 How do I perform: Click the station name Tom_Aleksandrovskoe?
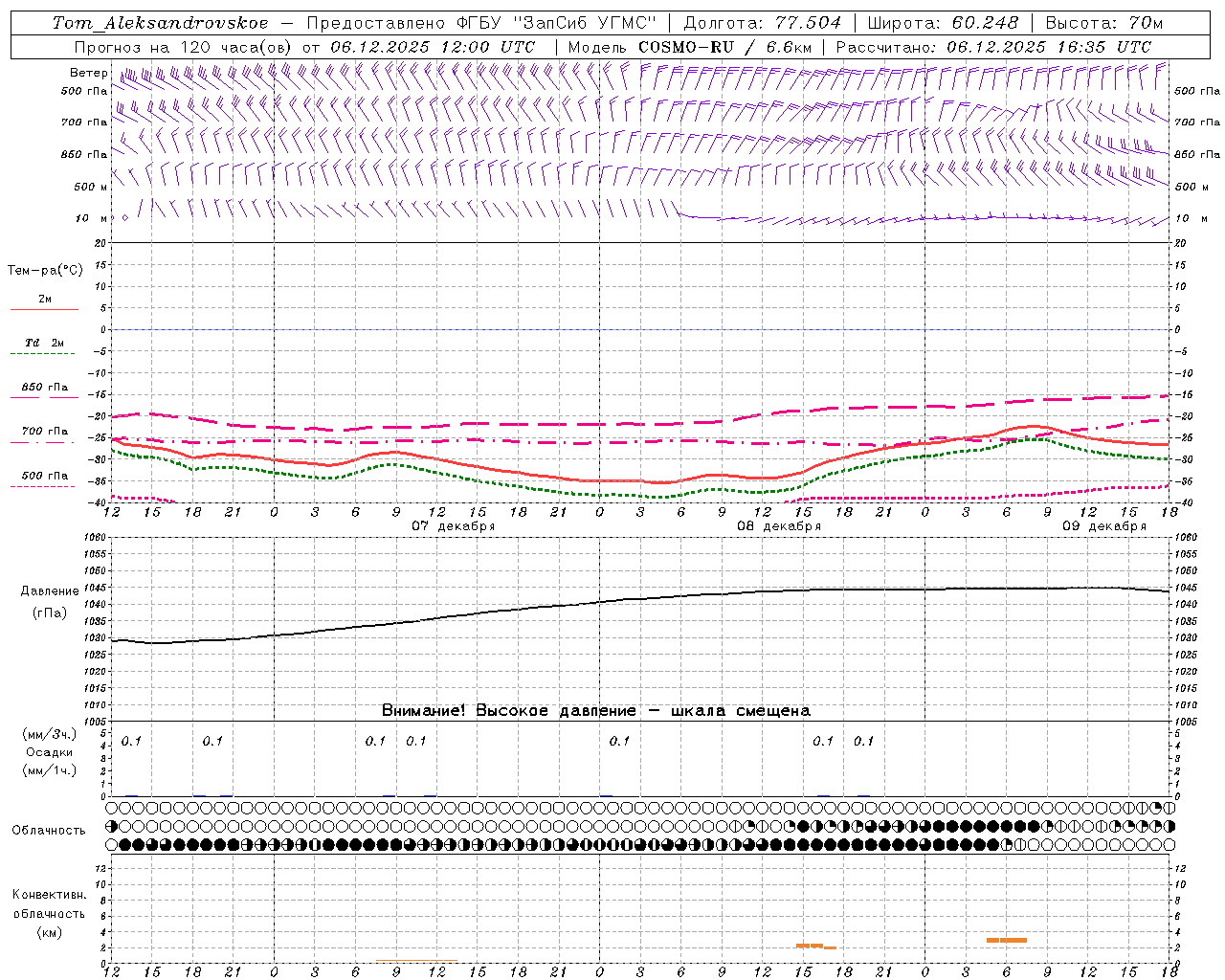coord(161,23)
